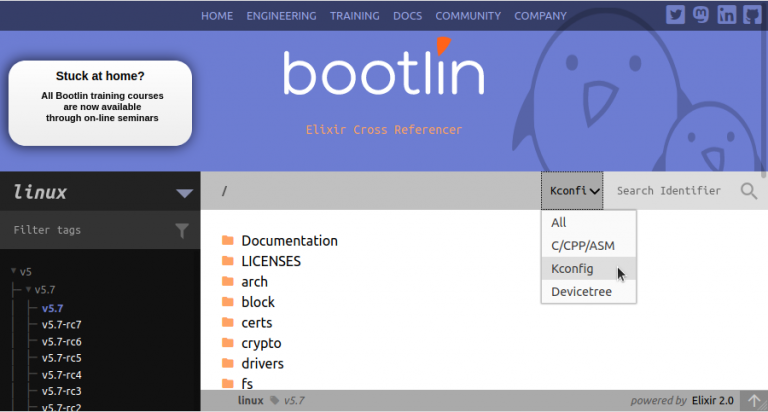Select Kconfig in the family list
Viewport: 768px width, 412px height.
pos(589,268)
